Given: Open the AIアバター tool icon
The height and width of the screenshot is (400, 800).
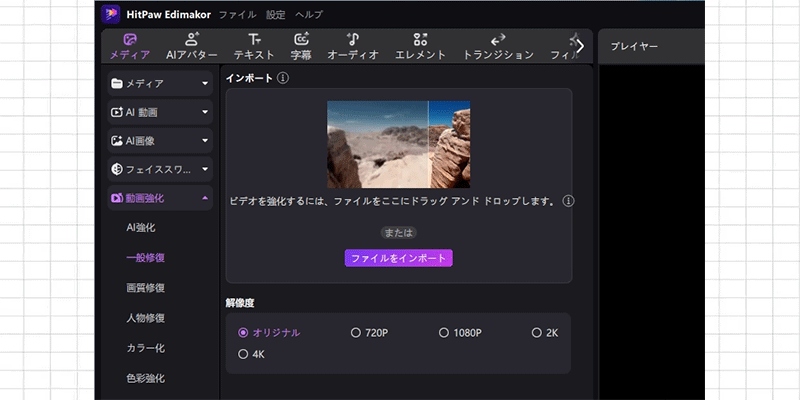Looking at the screenshot, I should (x=192, y=39).
